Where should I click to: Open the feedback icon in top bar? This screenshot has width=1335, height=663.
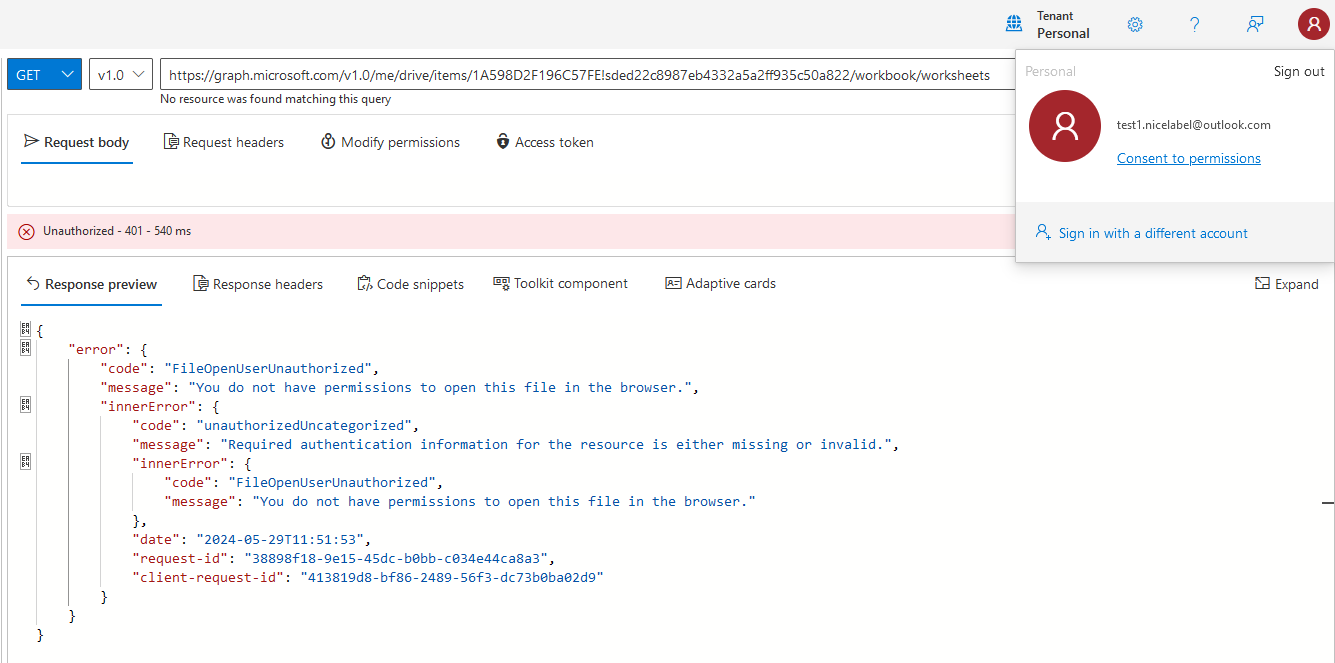point(1254,24)
